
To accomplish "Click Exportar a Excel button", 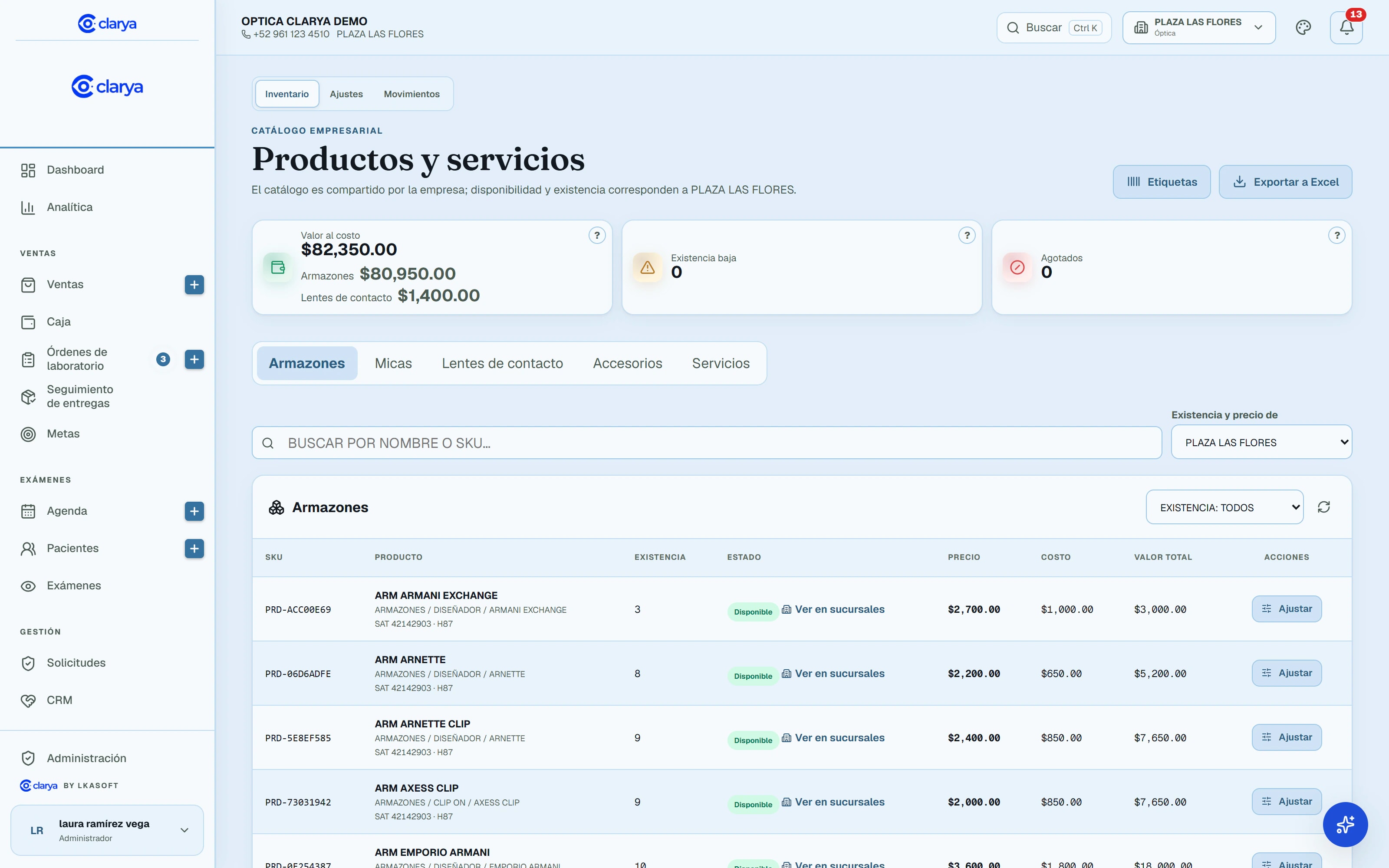I will coord(1285,182).
